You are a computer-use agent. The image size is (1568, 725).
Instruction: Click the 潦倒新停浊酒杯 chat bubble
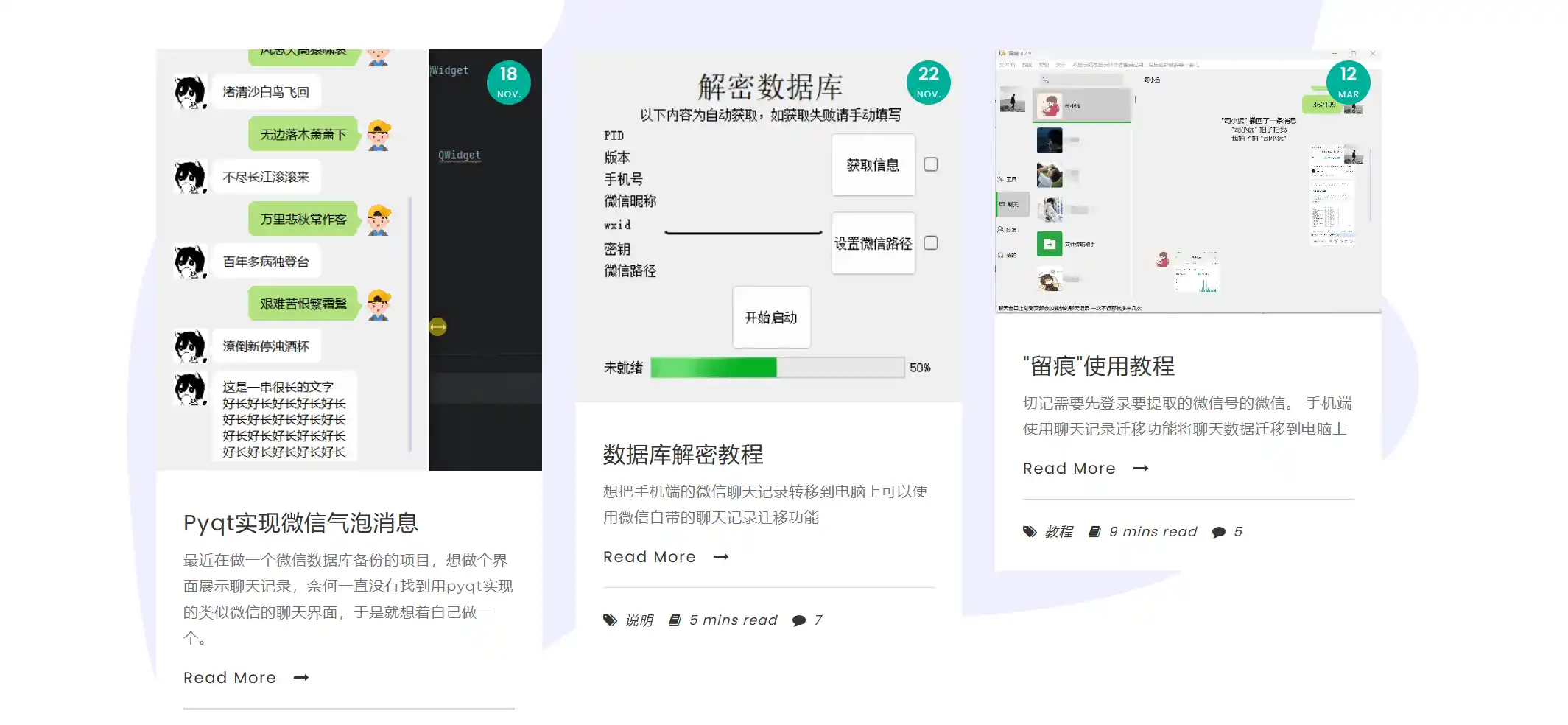266,346
